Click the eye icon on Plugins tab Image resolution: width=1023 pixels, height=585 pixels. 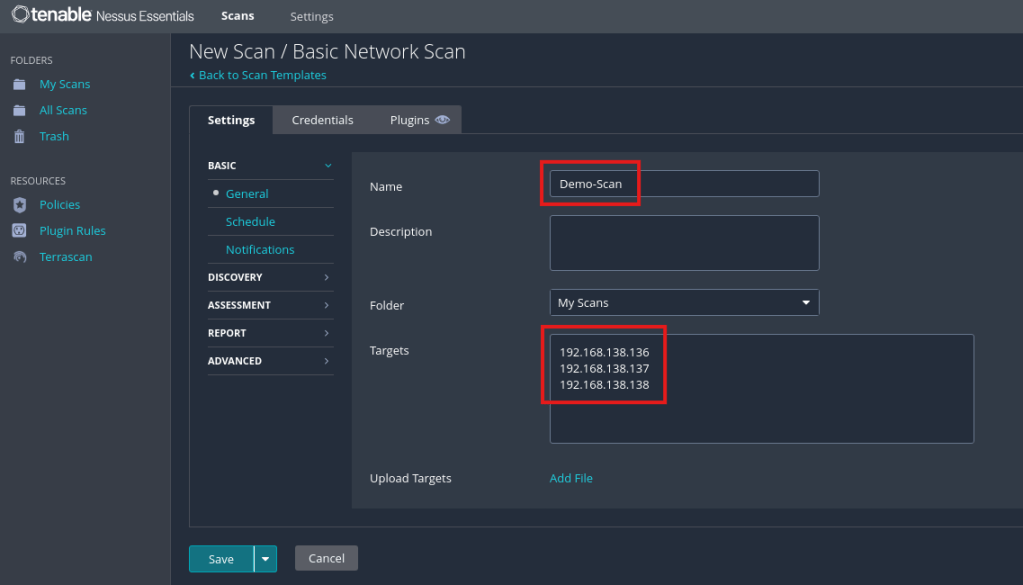(x=442, y=120)
